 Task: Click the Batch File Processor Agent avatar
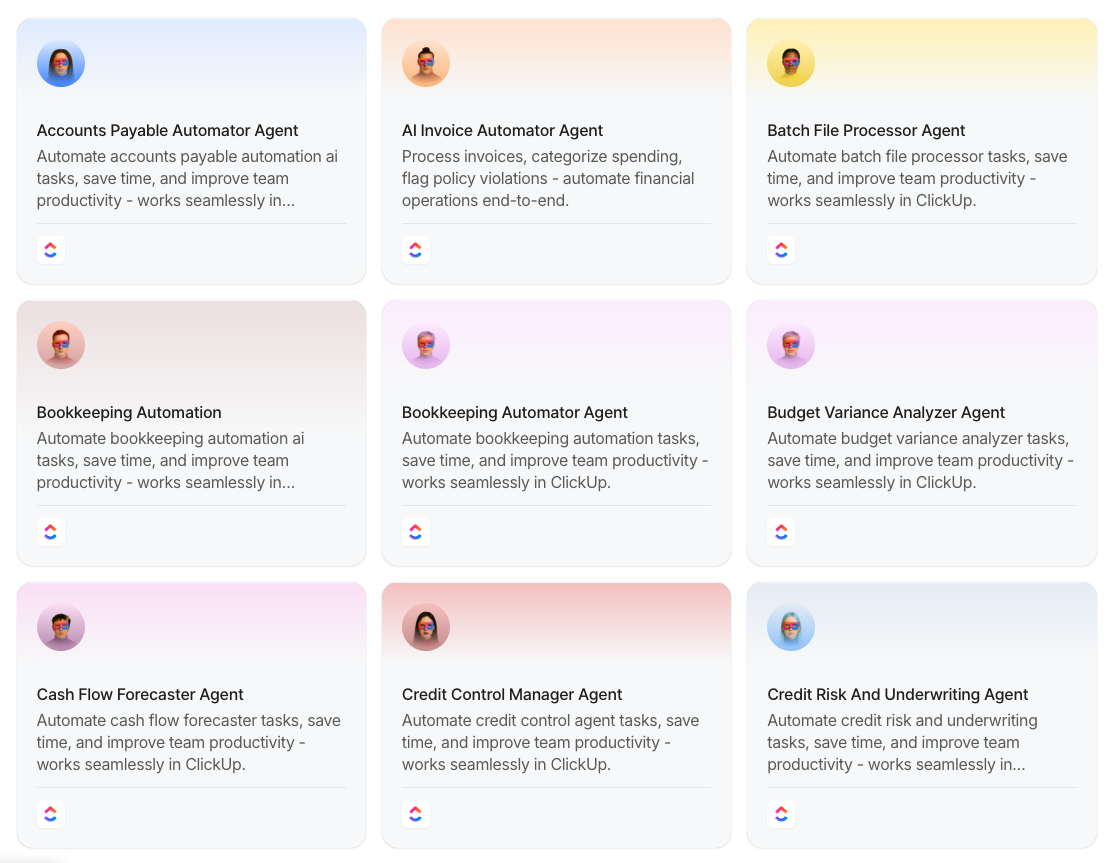click(791, 63)
